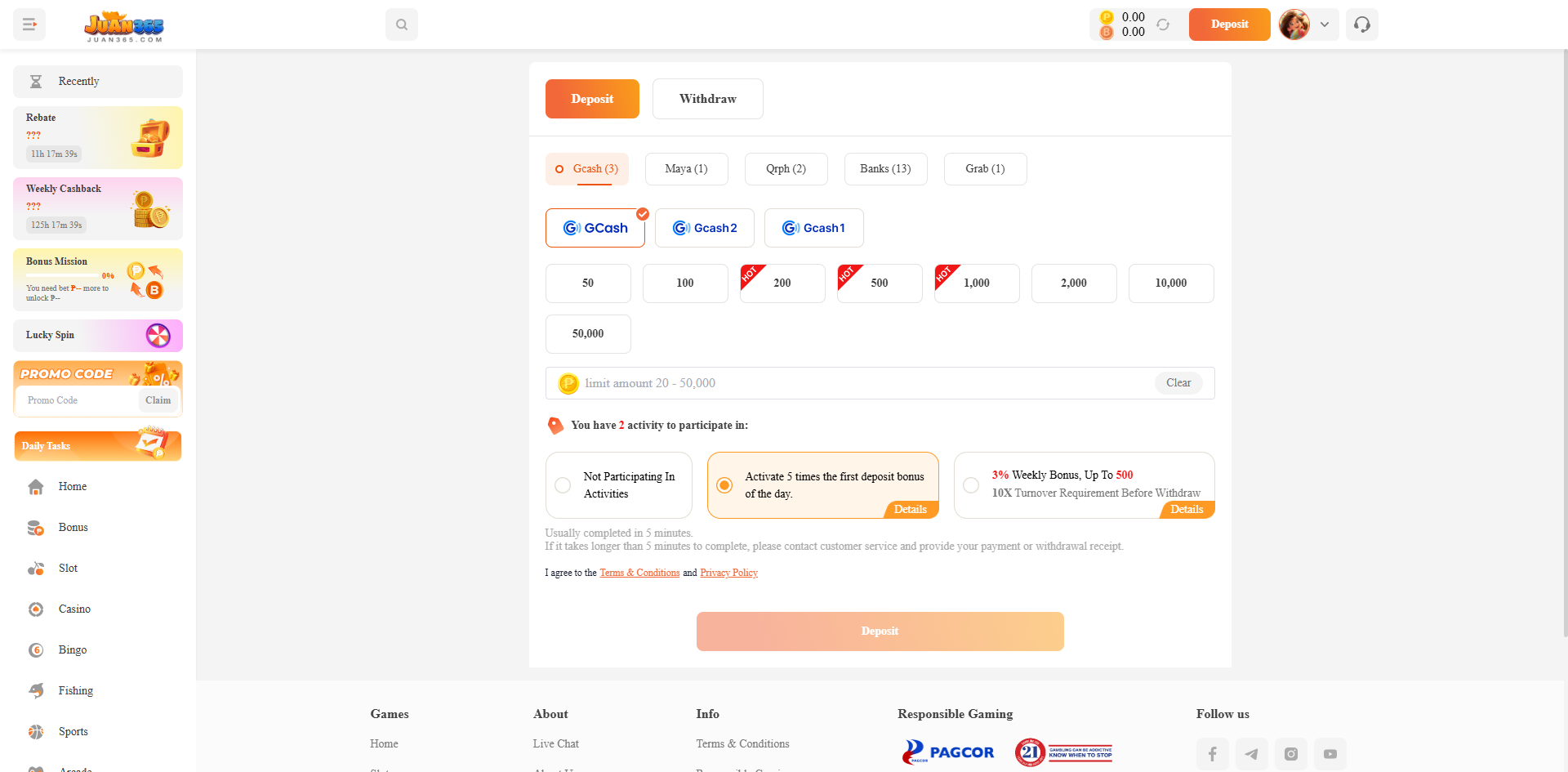Select Not Participating In Activities option
Screen dimensions: 1568x772
coord(619,485)
